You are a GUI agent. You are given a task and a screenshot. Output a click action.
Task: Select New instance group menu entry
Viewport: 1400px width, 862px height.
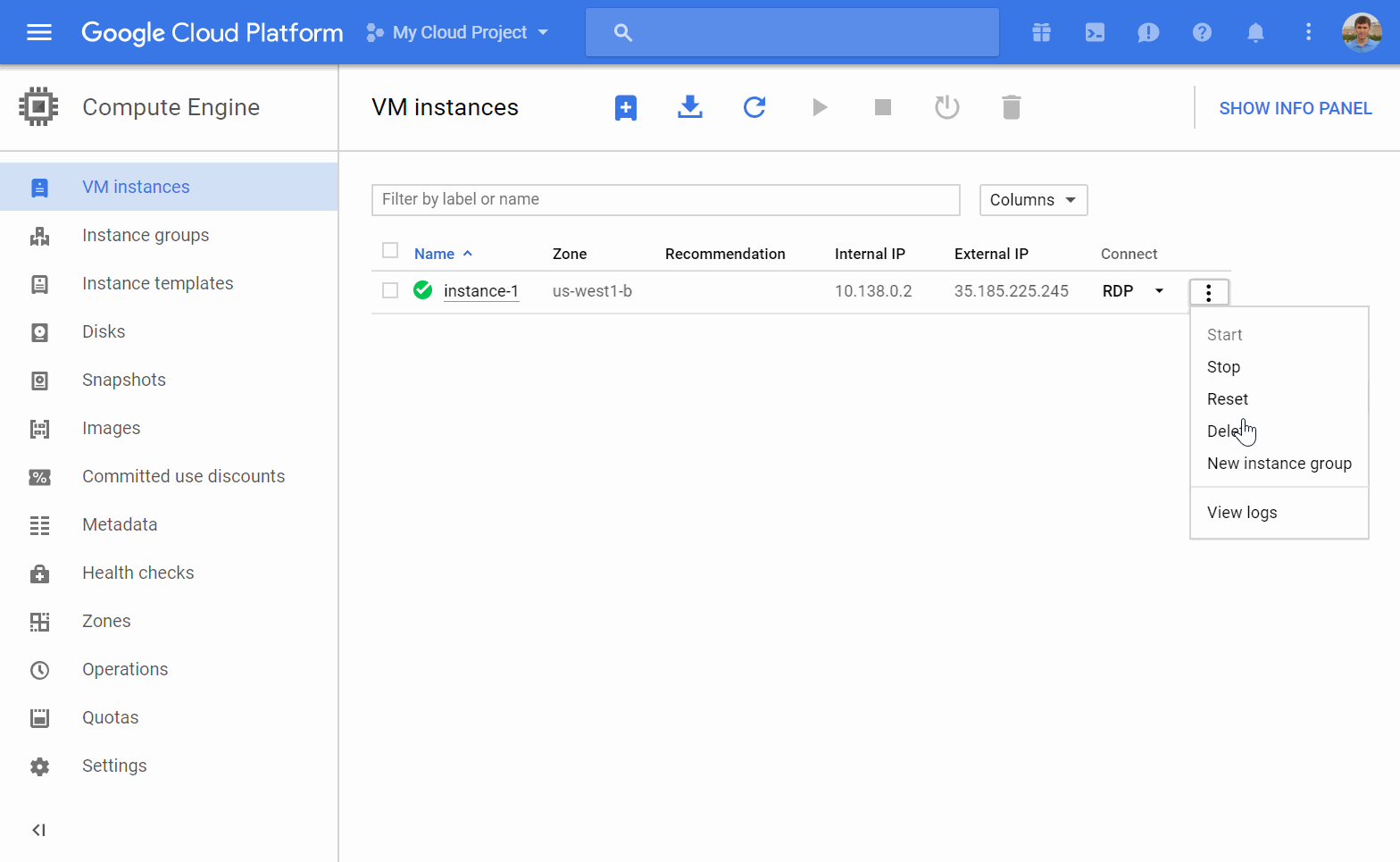tap(1279, 464)
